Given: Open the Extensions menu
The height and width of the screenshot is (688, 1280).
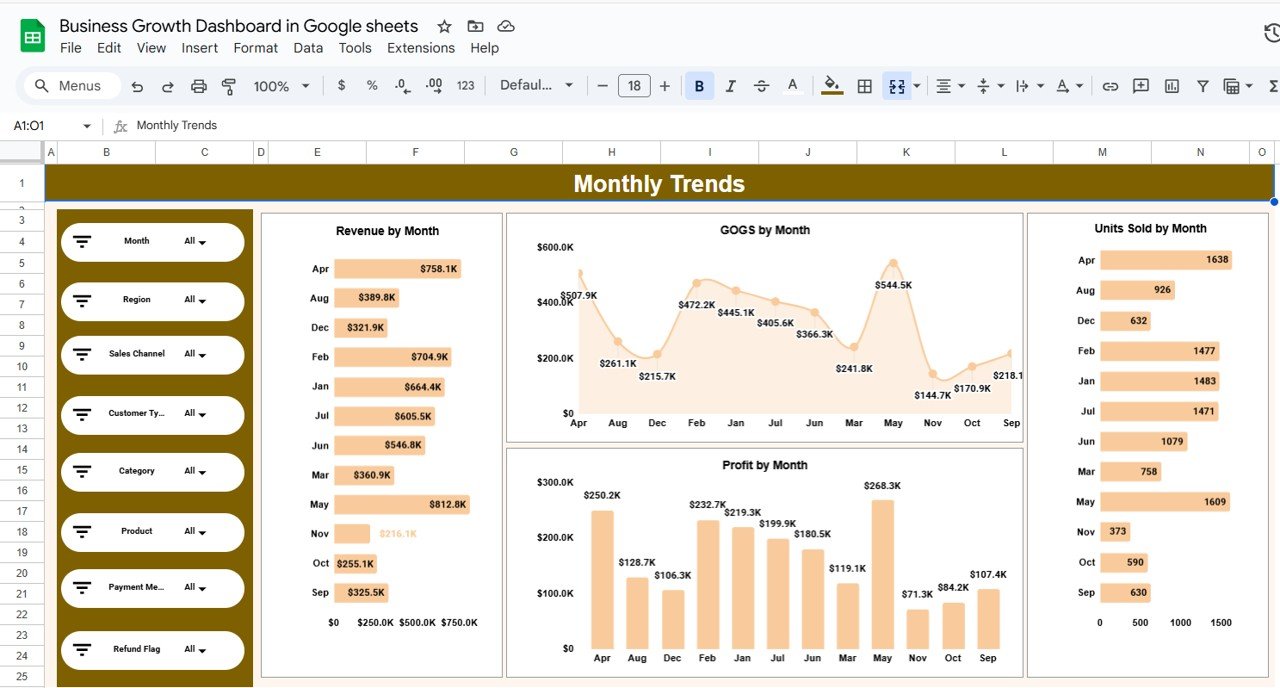Looking at the screenshot, I should tap(421, 47).
